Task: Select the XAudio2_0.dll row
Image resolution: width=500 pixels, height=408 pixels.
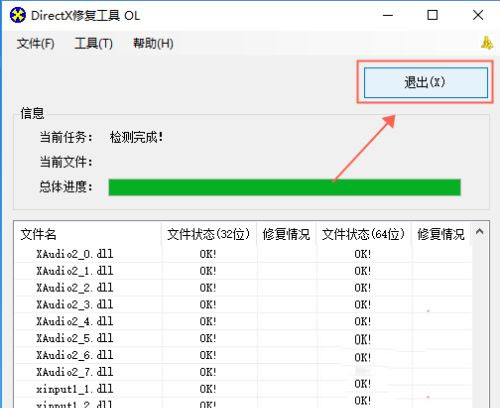Action: [243, 254]
